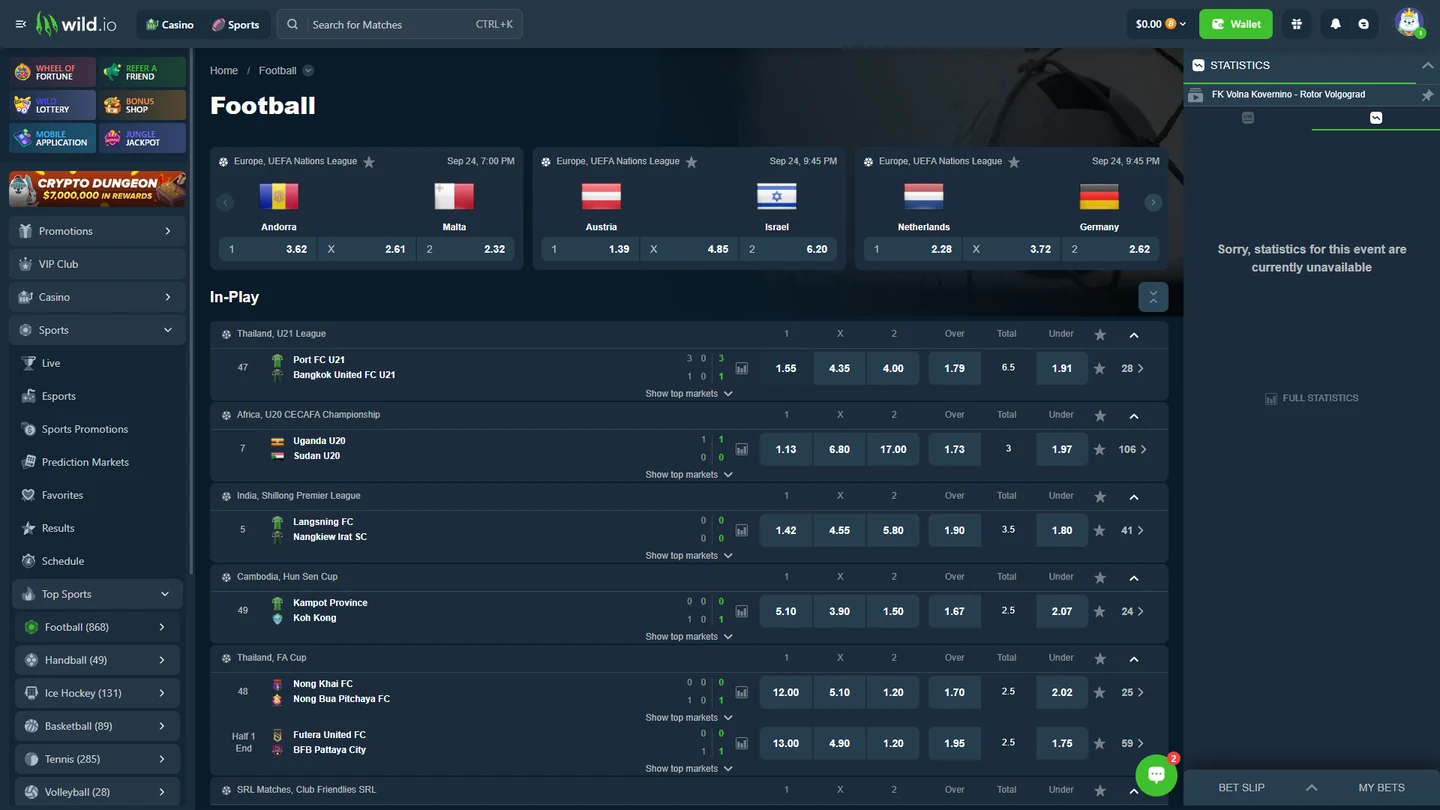Open the Wallet
Viewport: 1440px width, 810px height.
(1236, 24)
